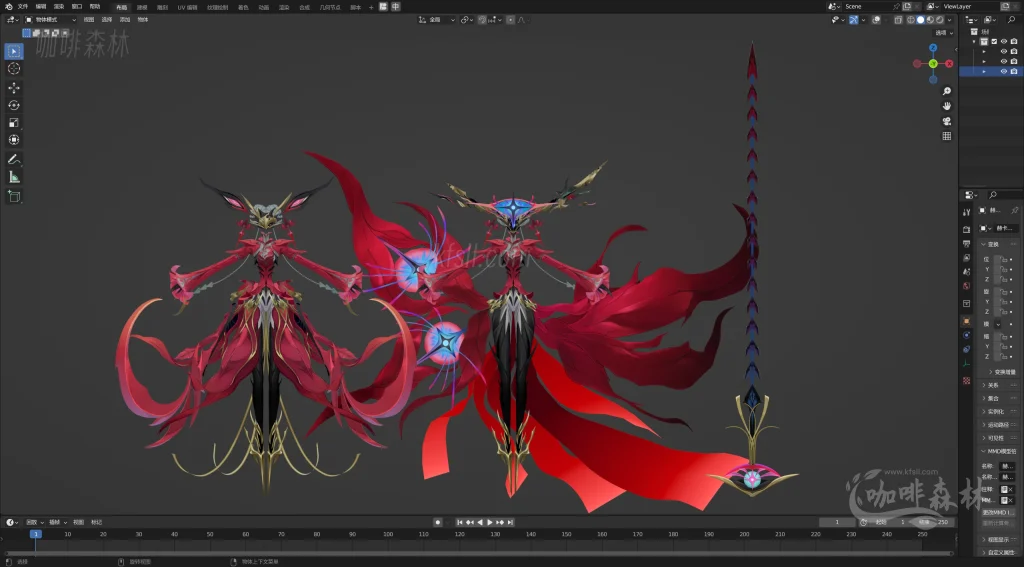Pick the Scale tool in toolbar

point(14,123)
